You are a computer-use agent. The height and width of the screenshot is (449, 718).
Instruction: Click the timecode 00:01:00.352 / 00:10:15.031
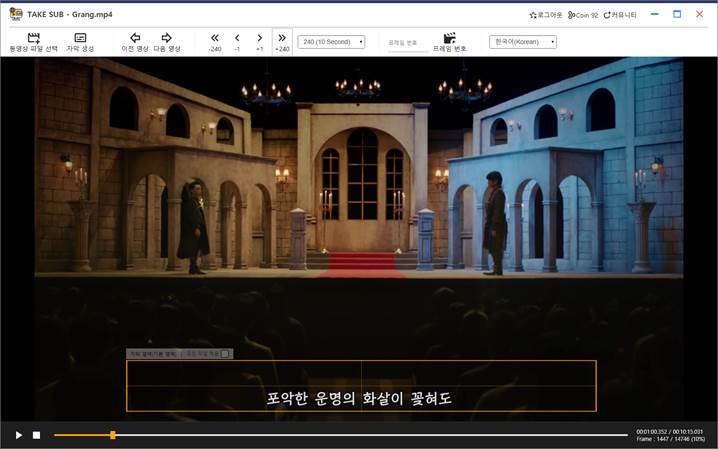coord(669,432)
